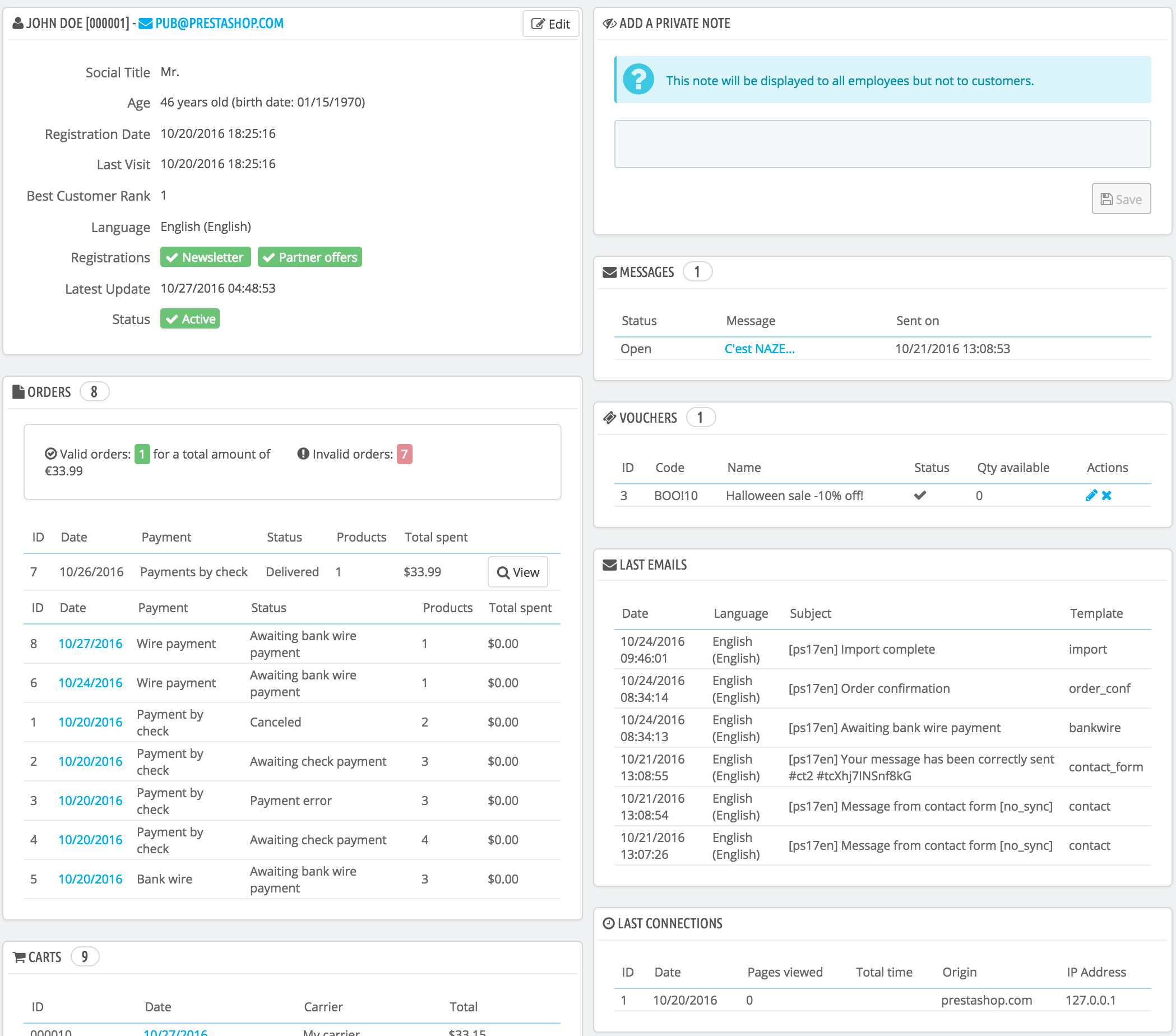View order 7 details with View button
This screenshot has height=1036, width=1176.
tap(518, 572)
